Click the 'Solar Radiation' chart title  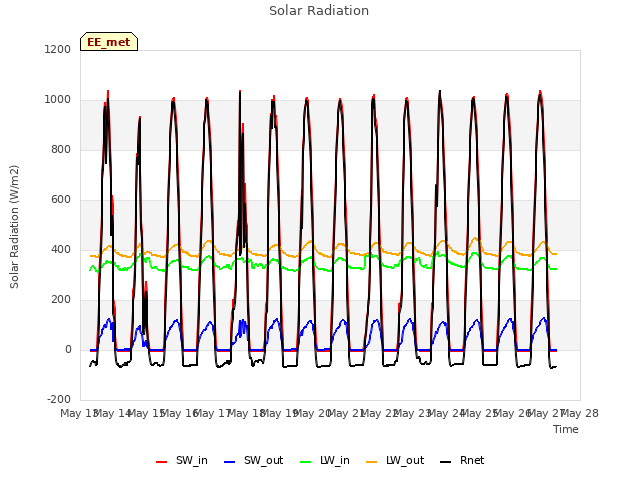click(319, 11)
